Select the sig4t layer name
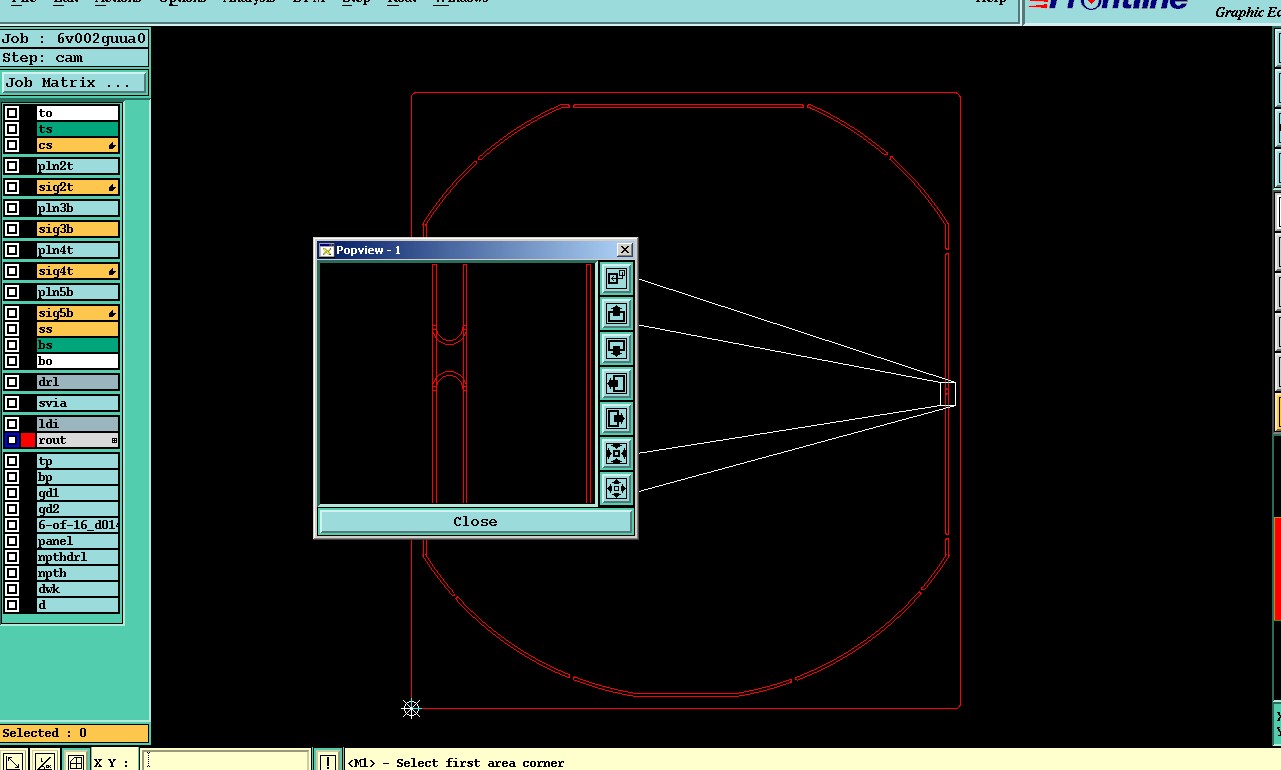1281x770 pixels. click(78, 271)
